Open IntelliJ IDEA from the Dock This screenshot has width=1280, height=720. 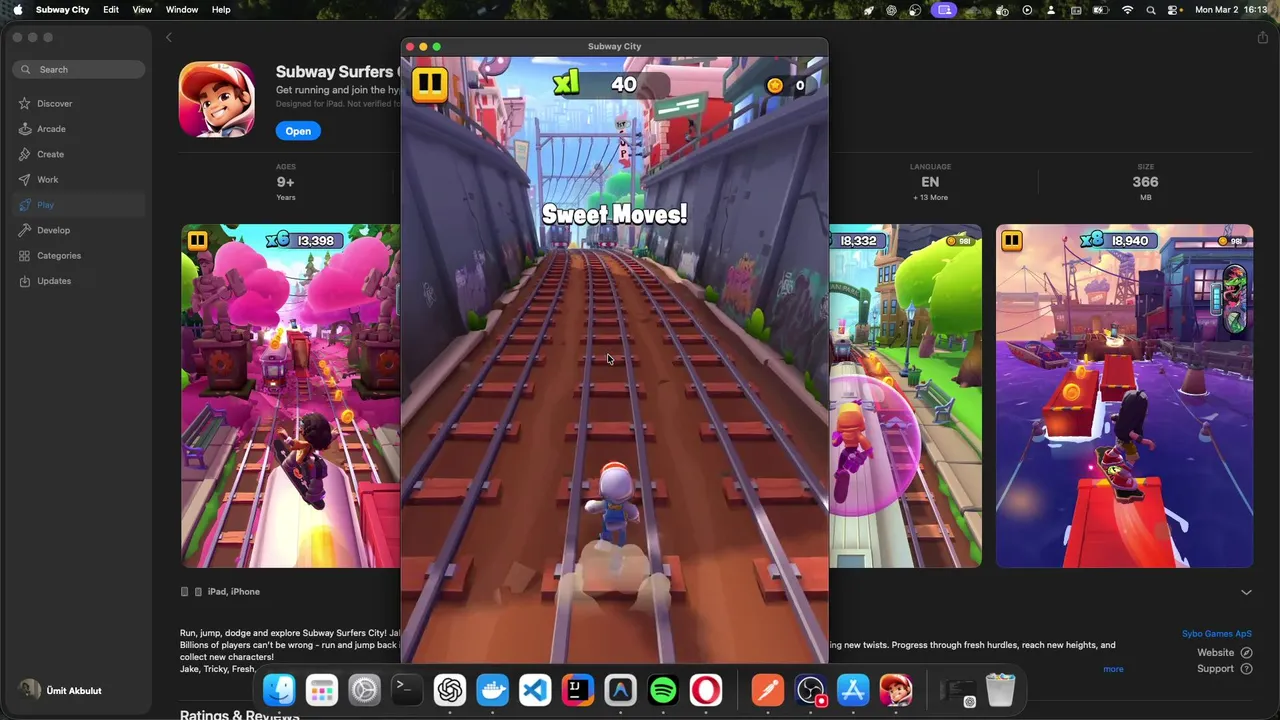pyautogui.click(x=578, y=690)
